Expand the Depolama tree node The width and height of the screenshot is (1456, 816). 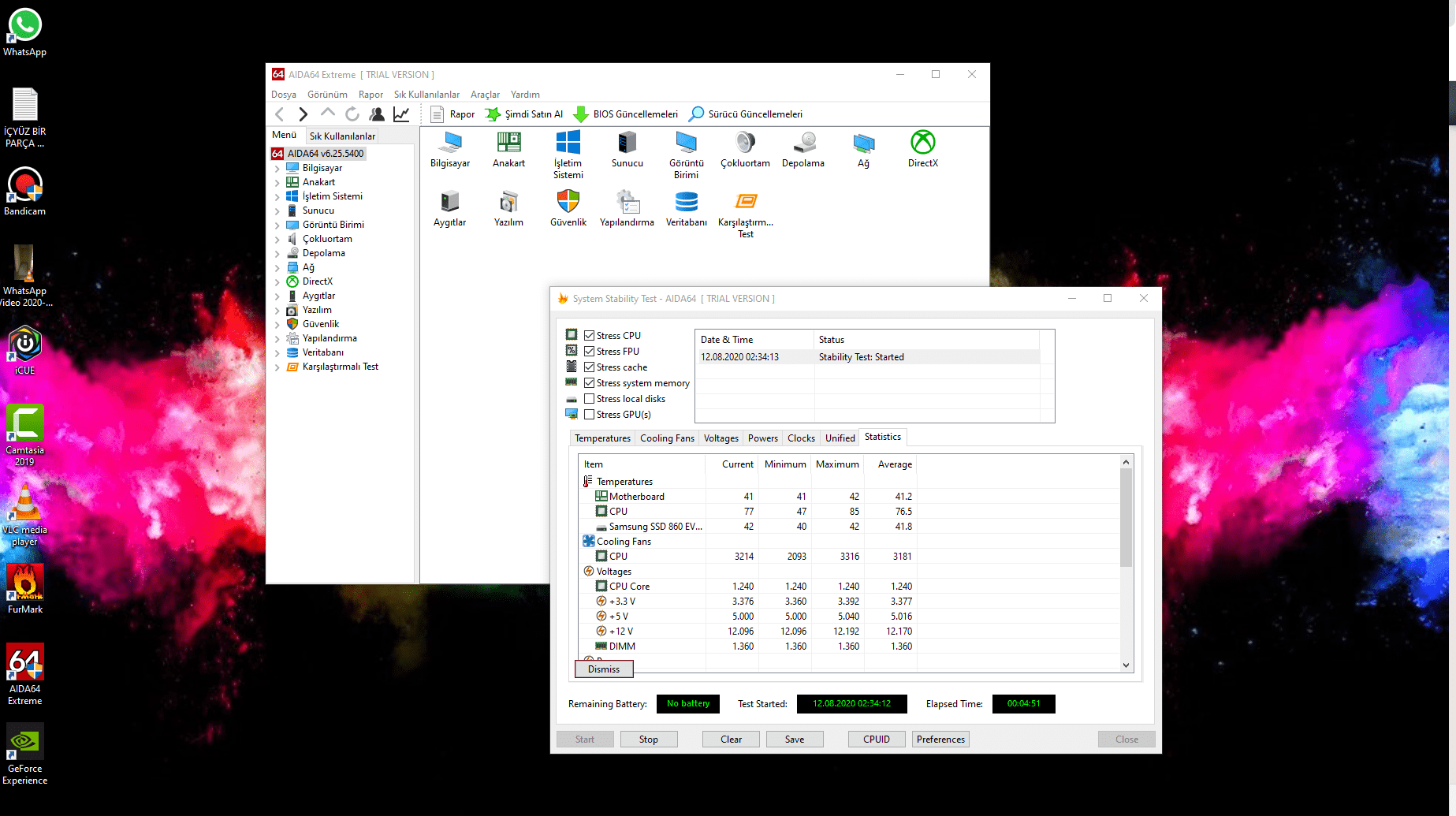tap(277, 254)
